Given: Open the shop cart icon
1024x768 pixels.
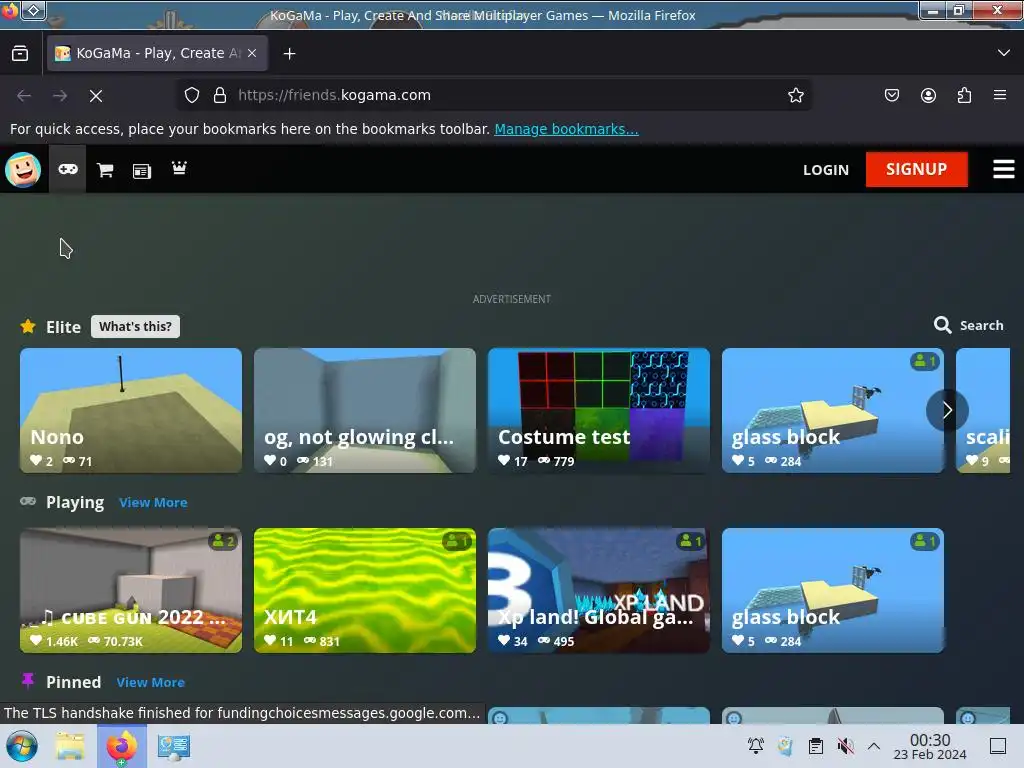Looking at the screenshot, I should click(x=105, y=170).
